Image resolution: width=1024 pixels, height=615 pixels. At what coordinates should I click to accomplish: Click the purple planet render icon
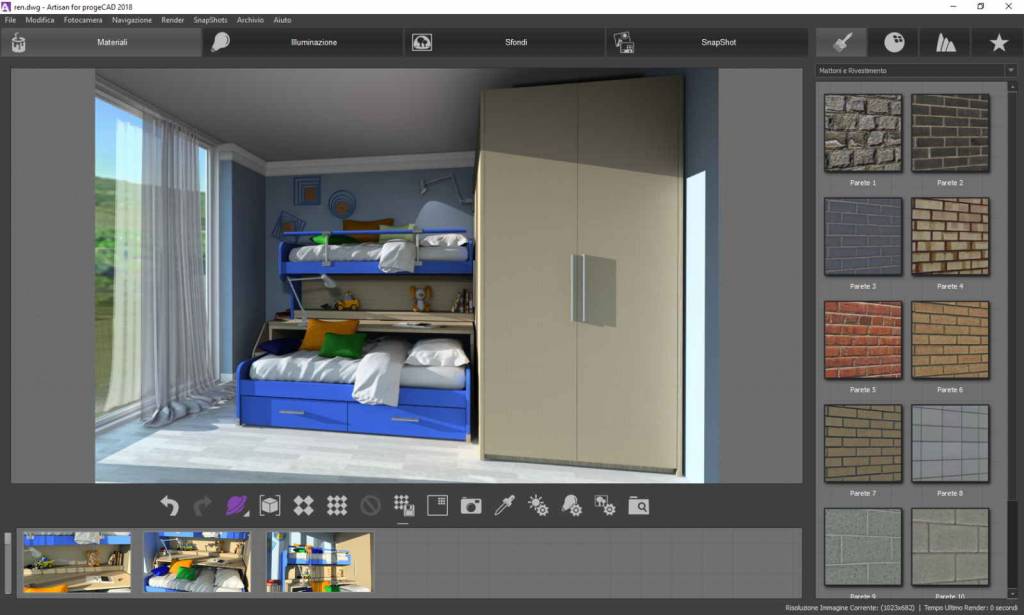click(236, 506)
